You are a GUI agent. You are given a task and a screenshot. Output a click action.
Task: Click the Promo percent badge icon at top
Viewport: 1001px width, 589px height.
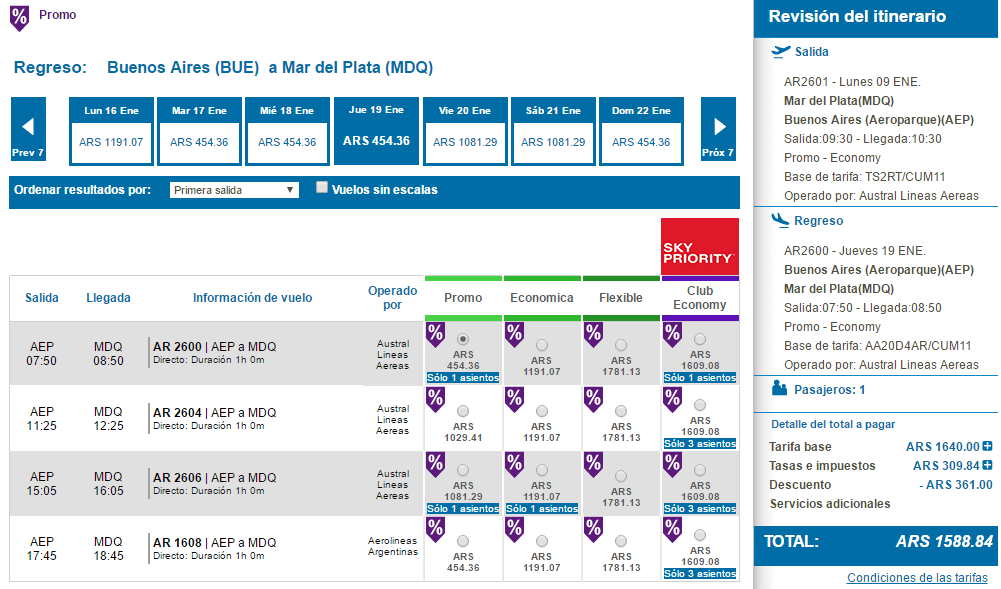click(19, 18)
